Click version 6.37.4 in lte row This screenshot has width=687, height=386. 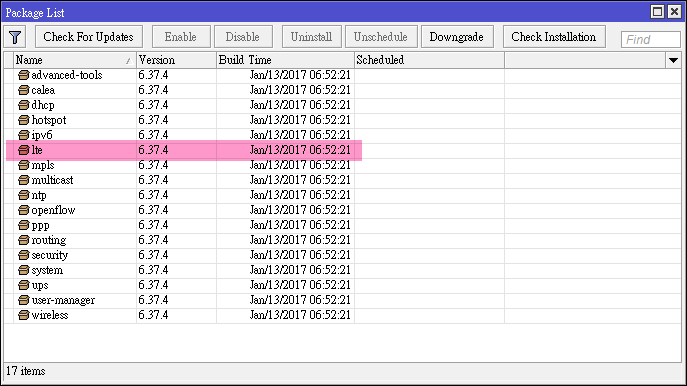tap(153, 150)
